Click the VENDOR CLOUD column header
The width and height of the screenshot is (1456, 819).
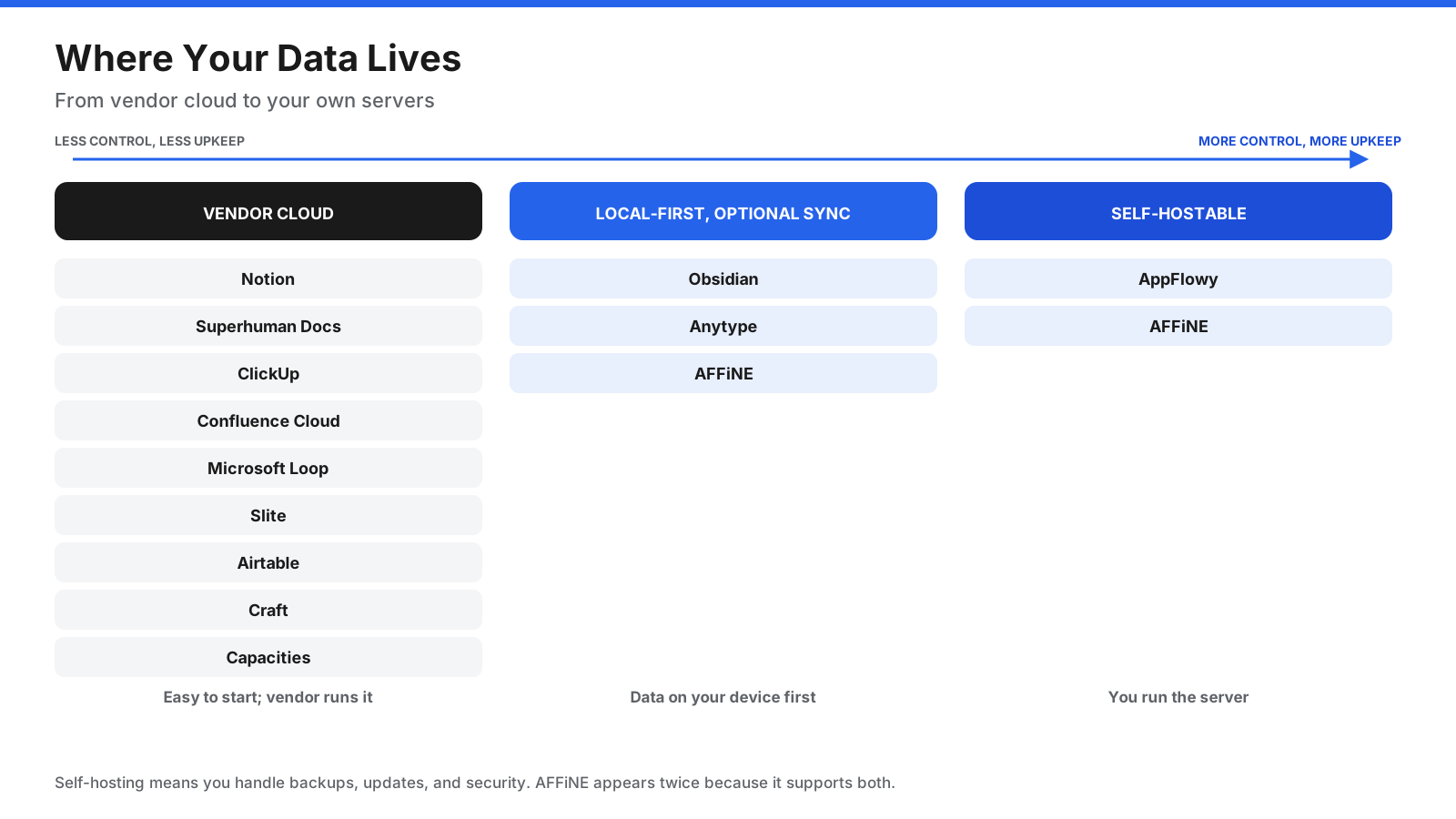pos(268,211)
